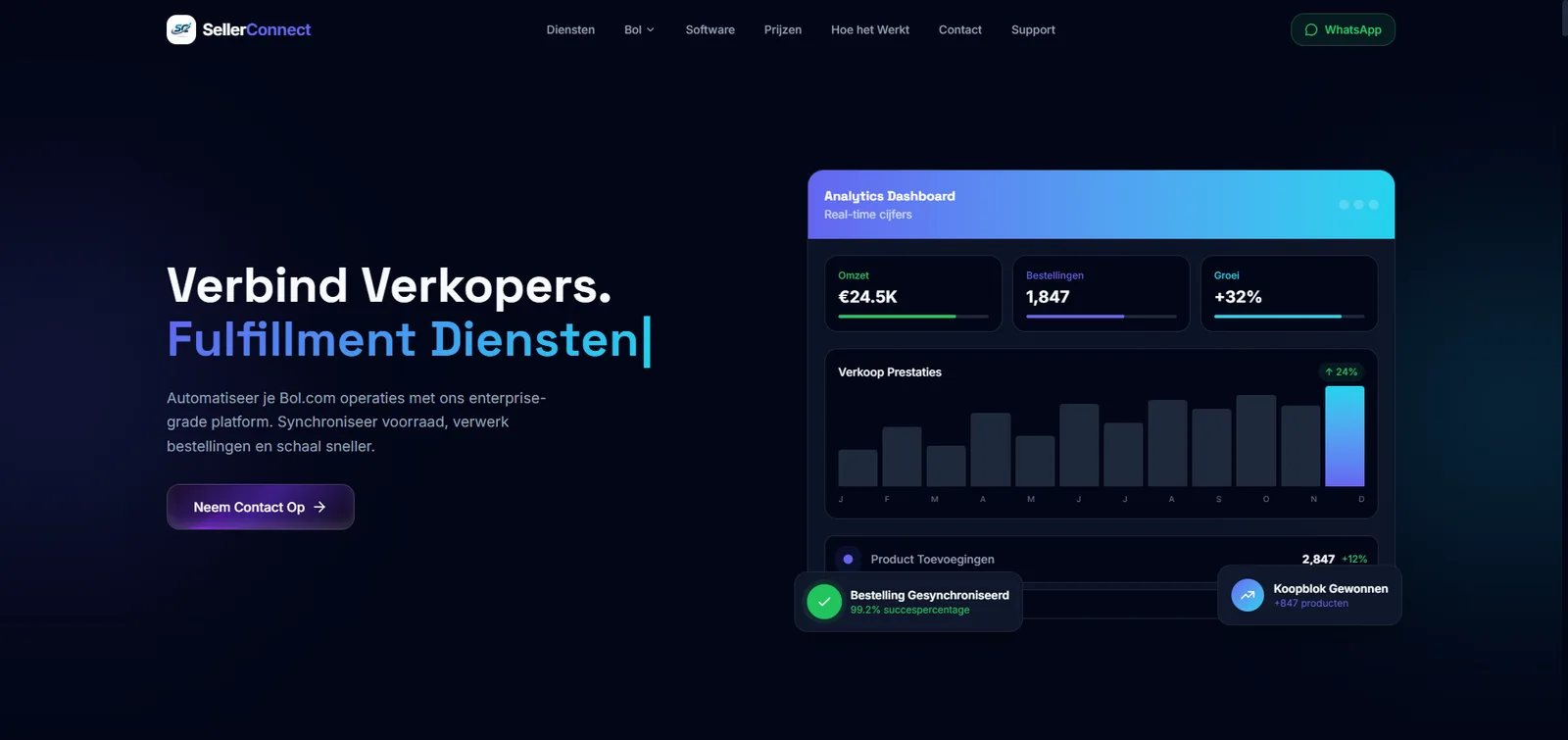The height and width of the screenshot is (740, 1568).
Task: Open the Software menu item
Action: pos(710,30)
